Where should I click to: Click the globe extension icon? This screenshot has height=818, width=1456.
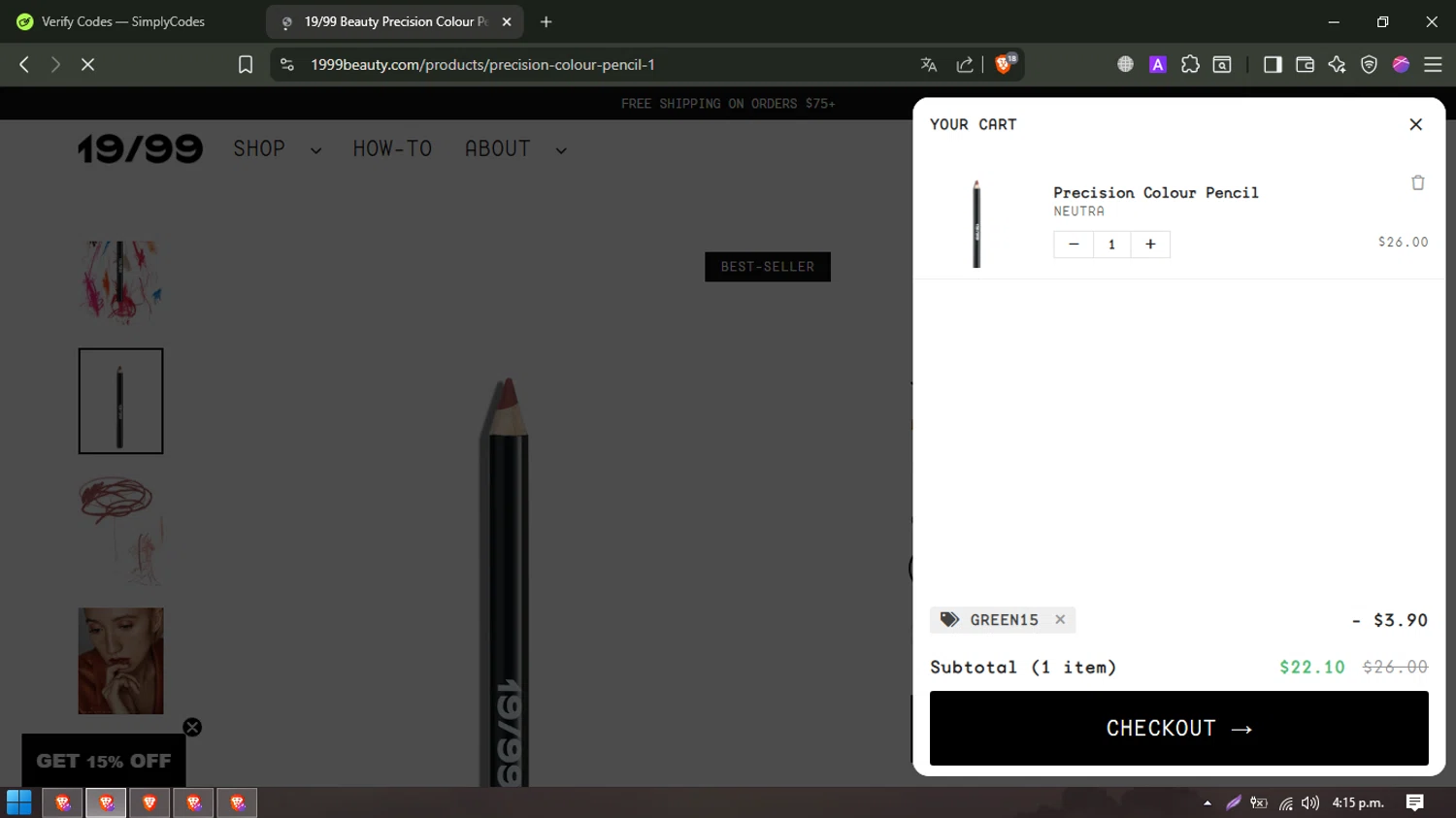[x=1125, y=64]
